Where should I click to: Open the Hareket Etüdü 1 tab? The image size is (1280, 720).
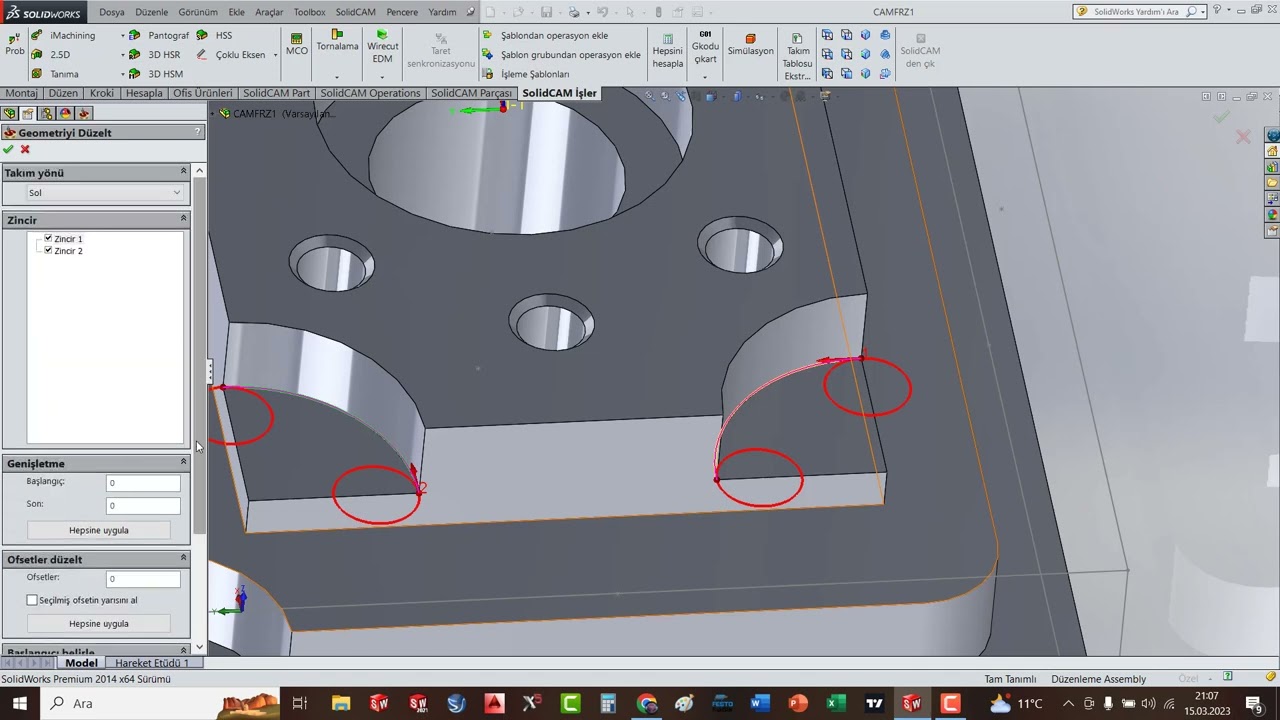point(152,663)
